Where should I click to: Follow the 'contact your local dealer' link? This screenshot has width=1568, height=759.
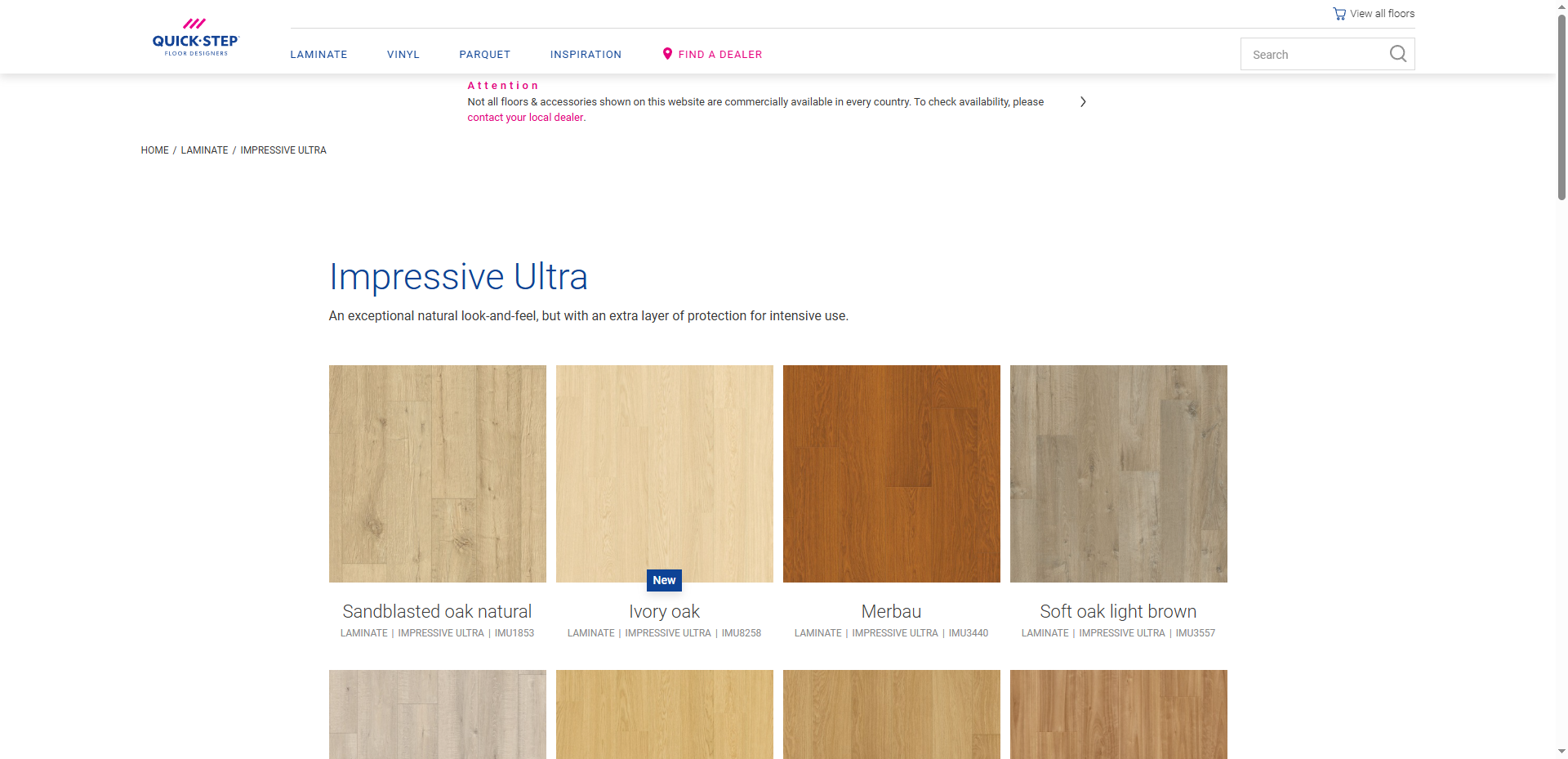click(x=525, y=118)
